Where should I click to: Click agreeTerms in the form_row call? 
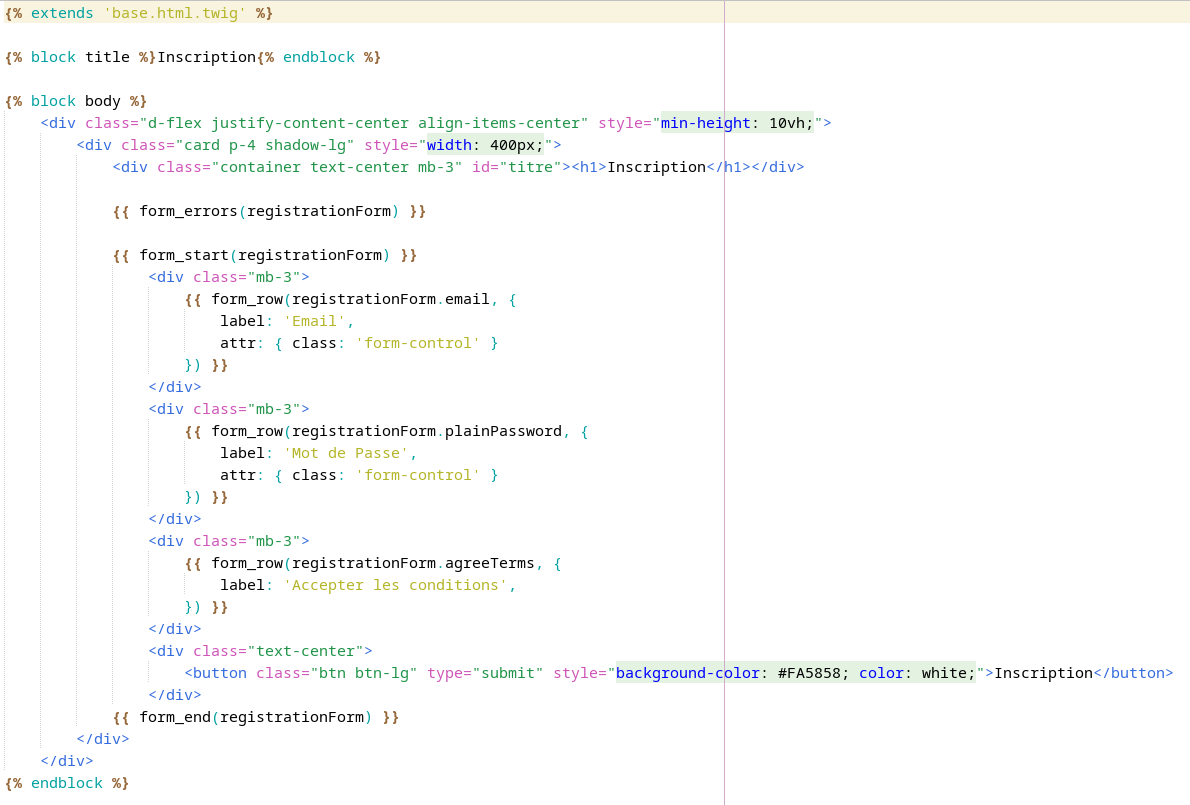(489, 563)
